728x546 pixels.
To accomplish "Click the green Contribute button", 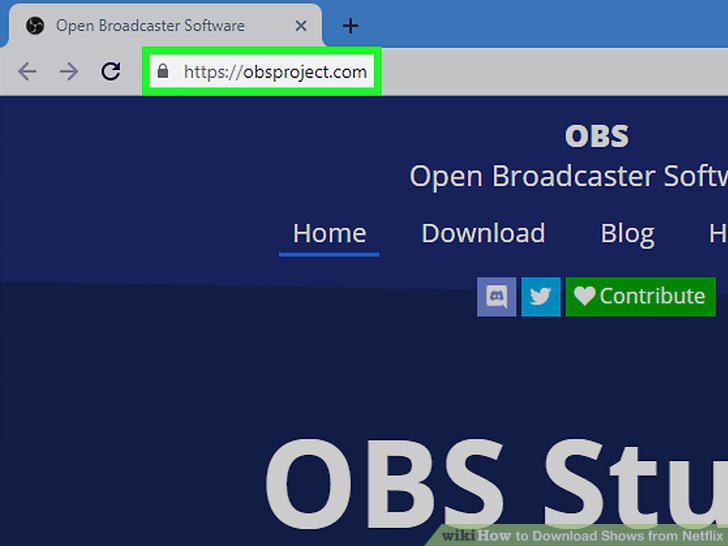I will [x=640, y=297].
